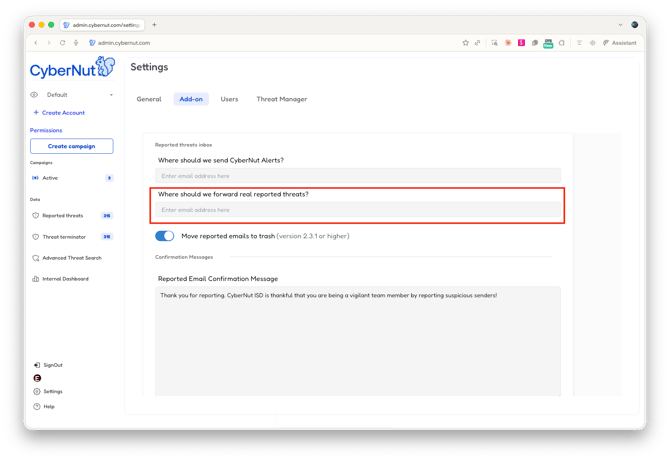670x461 pixels.
Task: Select the Add-on tab
Action: pos(191,99)
